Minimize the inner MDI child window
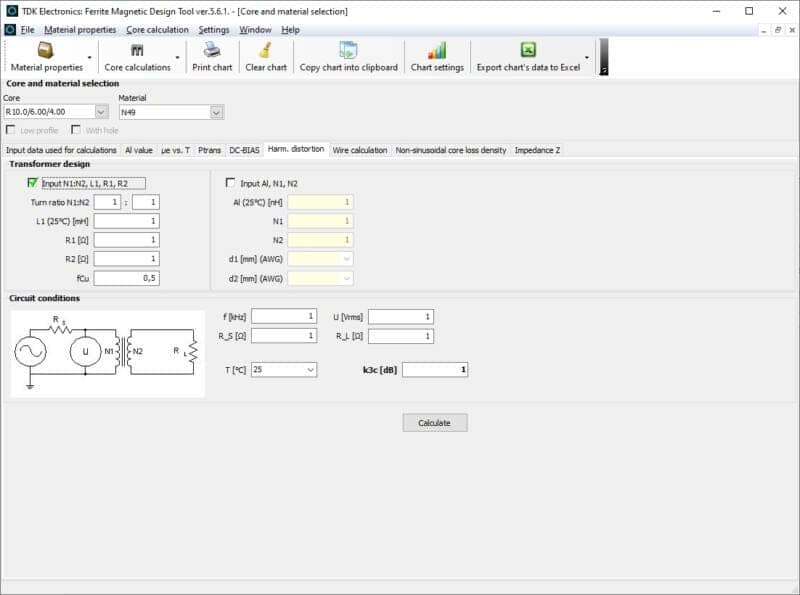The height and width of the screenshot is (595, 800). pos(763,30)
